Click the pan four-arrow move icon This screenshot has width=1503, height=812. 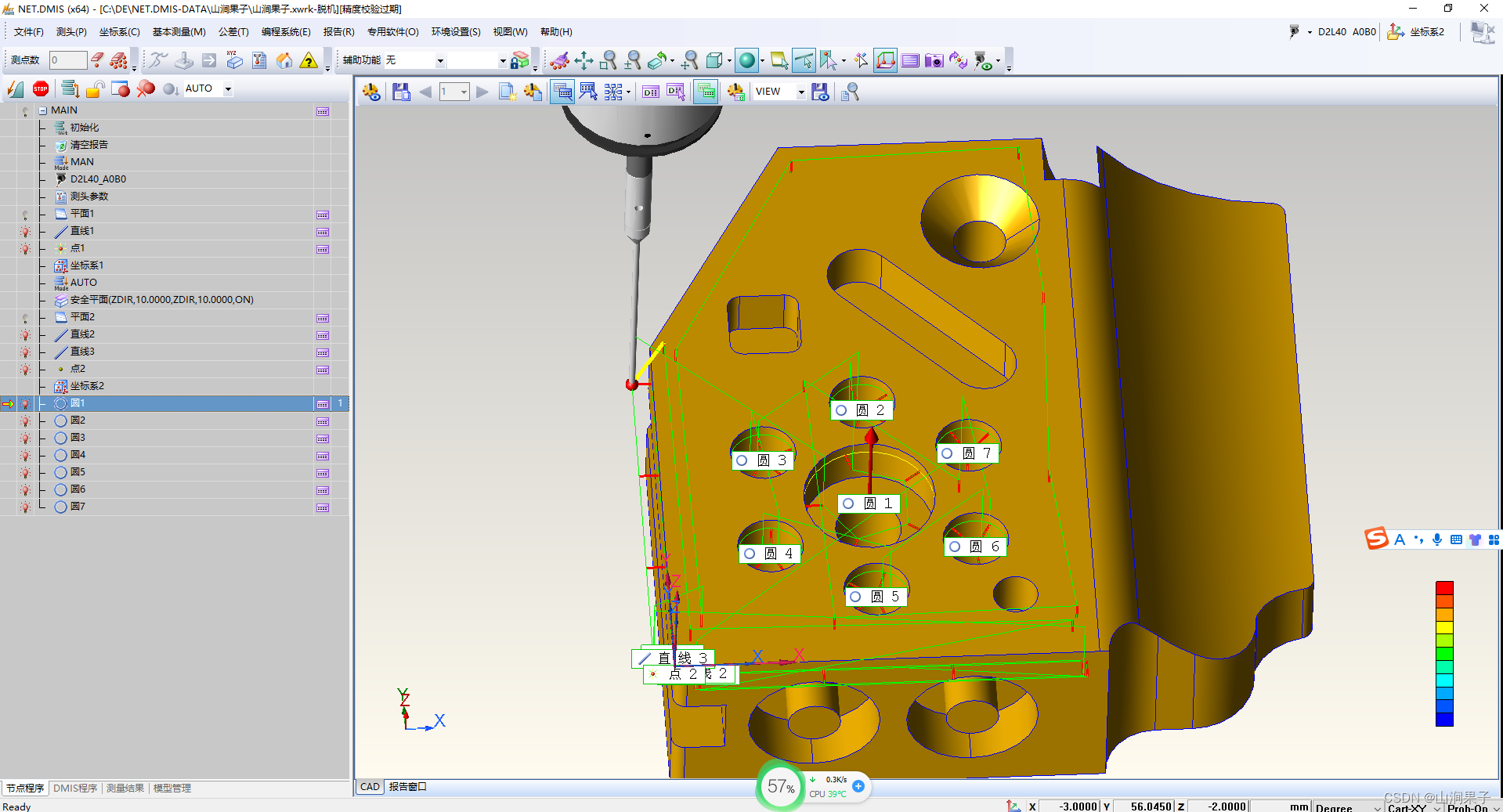pos(583,60)
